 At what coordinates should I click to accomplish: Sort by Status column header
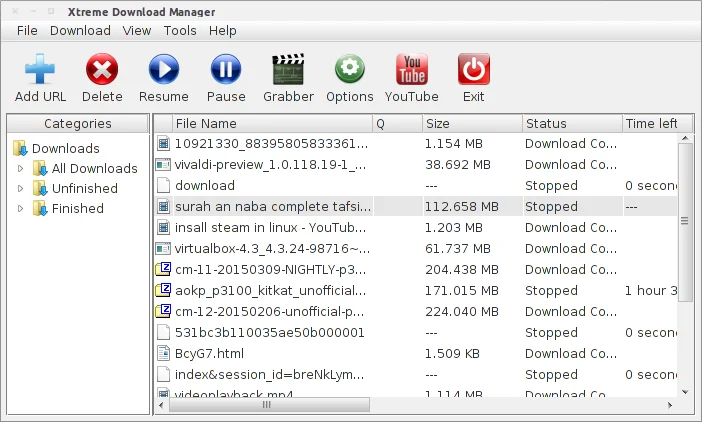tap(572, 124)
